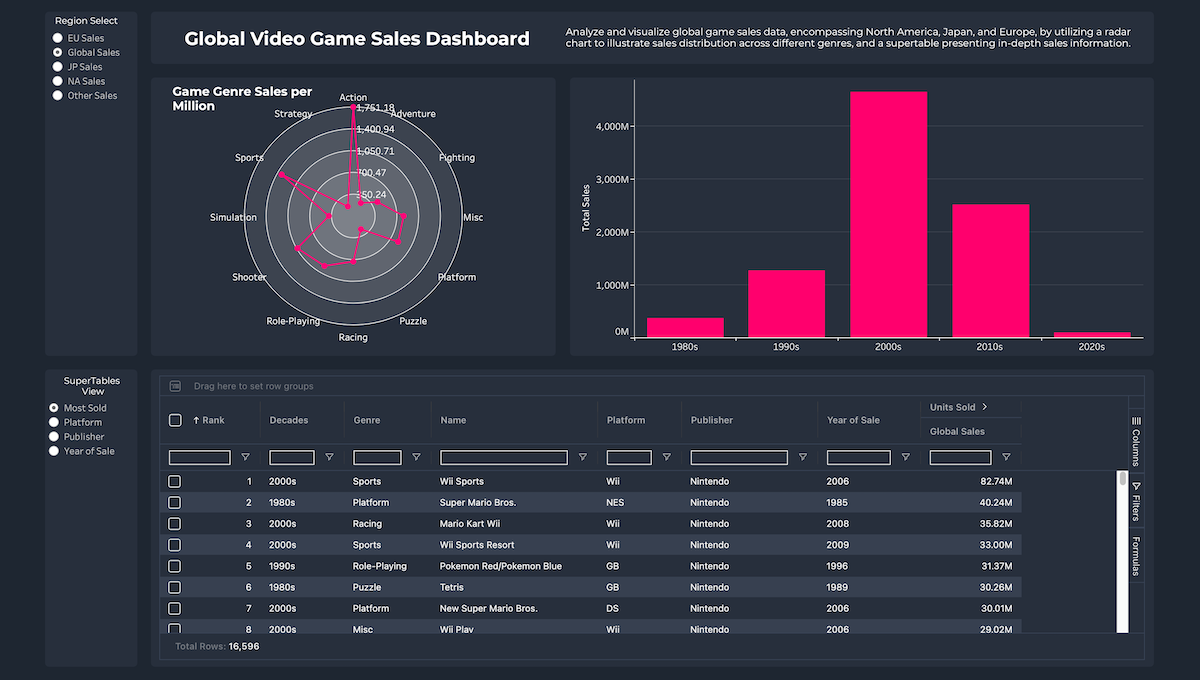Open the Columns side panel tab
The height and width of the screenshot is (680, 1200).
1135,441
